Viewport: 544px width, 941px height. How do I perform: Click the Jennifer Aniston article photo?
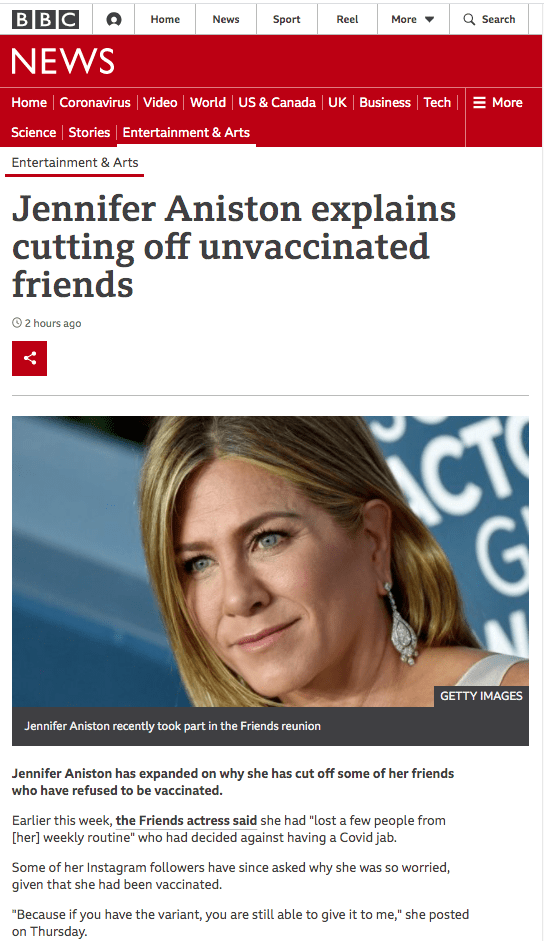point(270,561)
